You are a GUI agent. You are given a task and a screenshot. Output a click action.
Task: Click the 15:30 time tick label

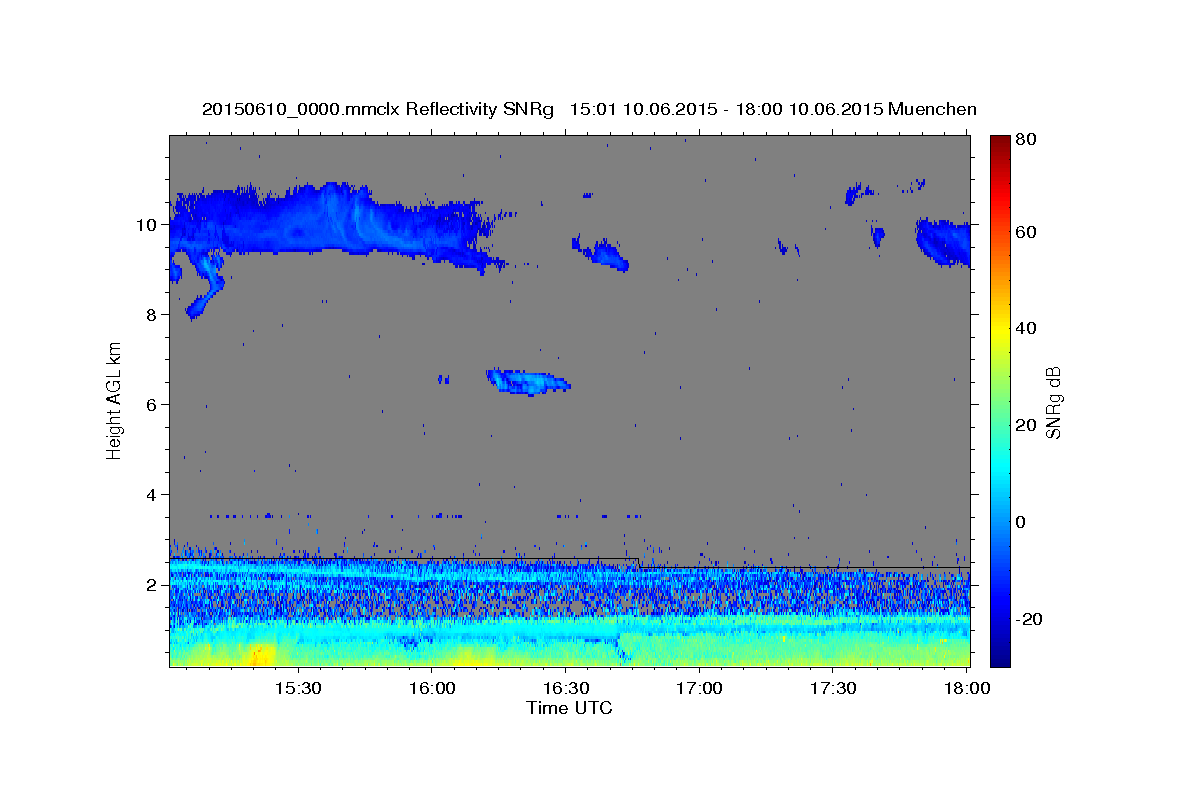coord(297,688)
